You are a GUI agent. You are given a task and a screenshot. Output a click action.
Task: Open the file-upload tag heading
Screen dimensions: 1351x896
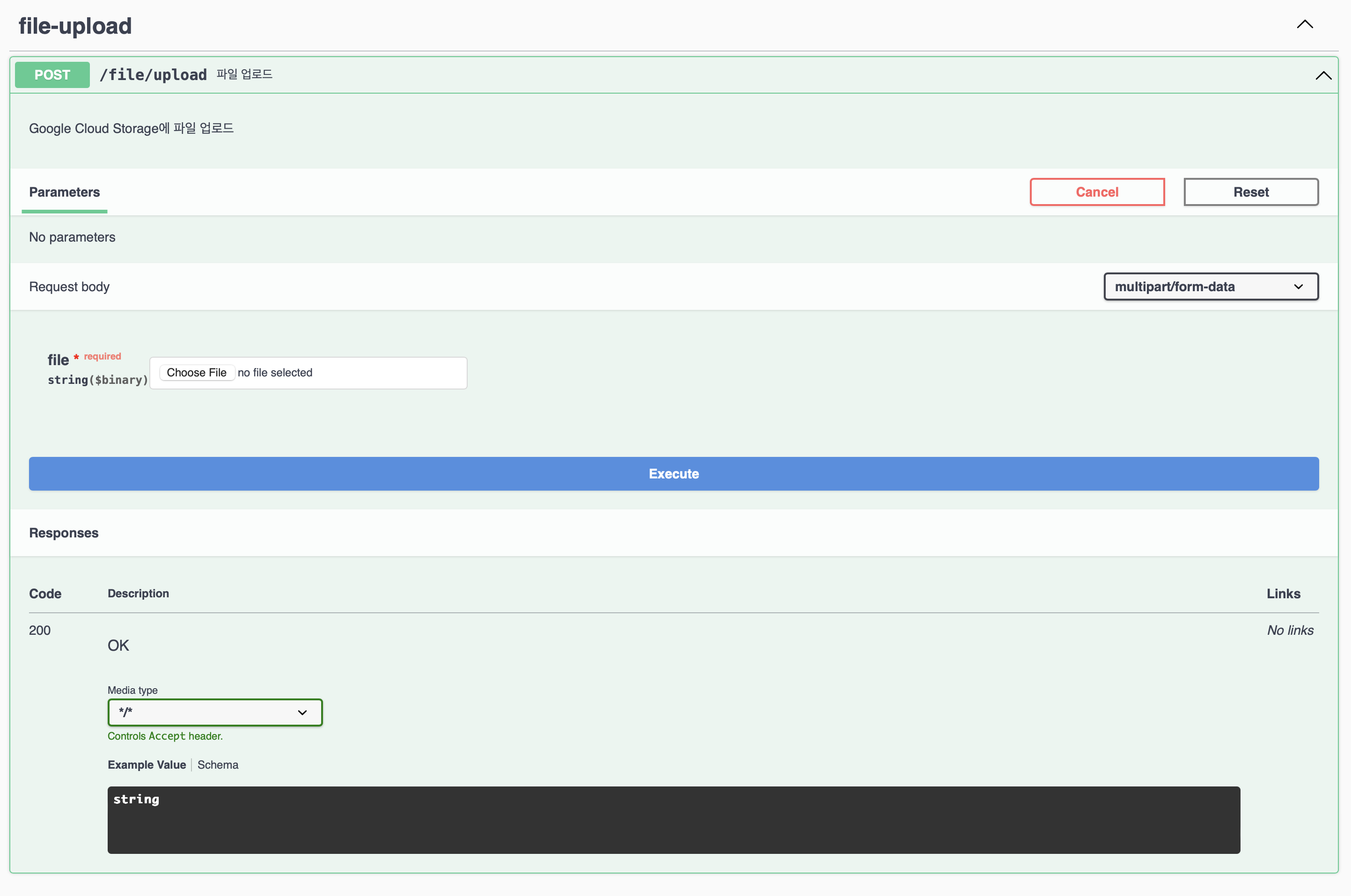[75, 26]
